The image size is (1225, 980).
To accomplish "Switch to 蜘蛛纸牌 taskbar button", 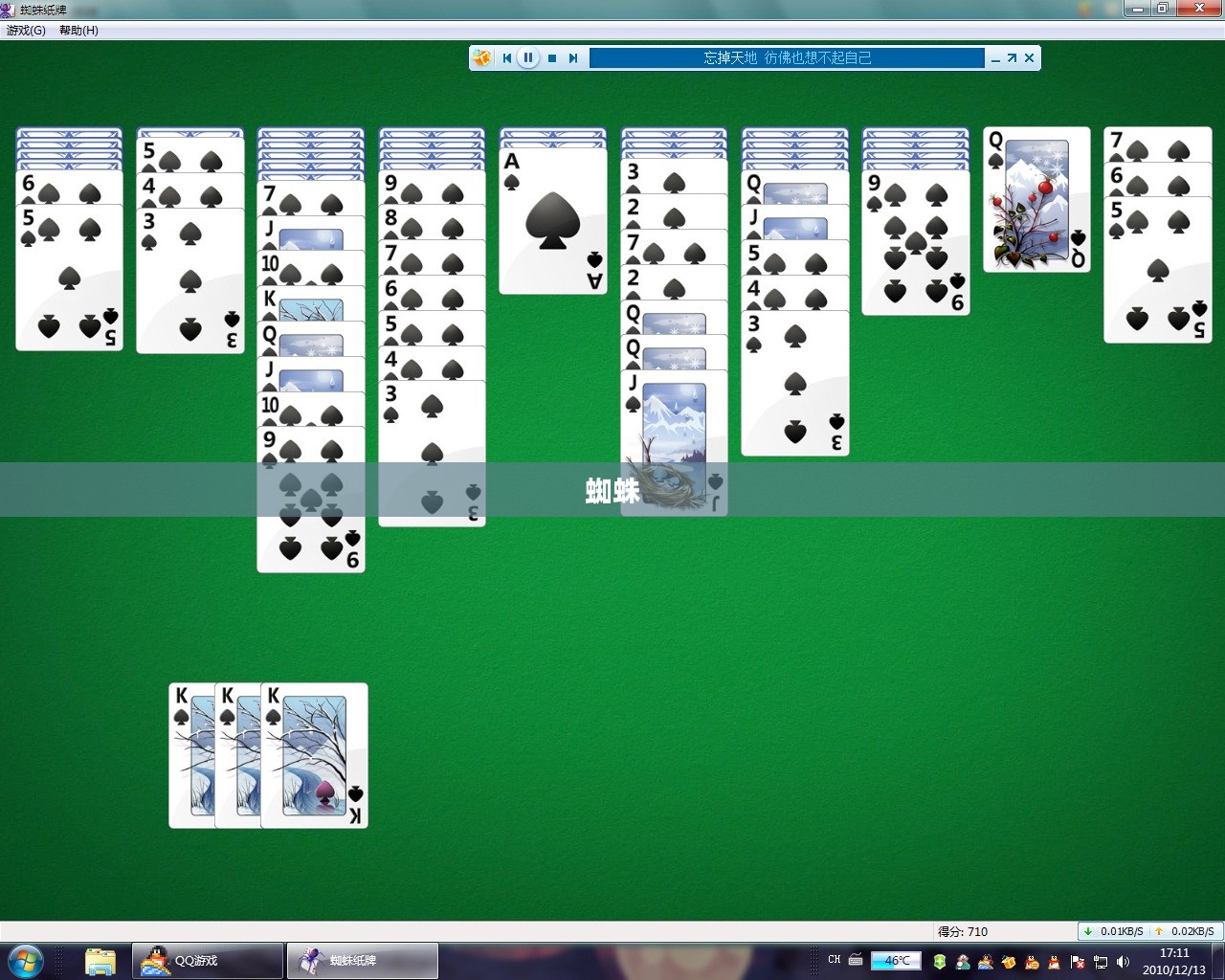I will [363, 961].
